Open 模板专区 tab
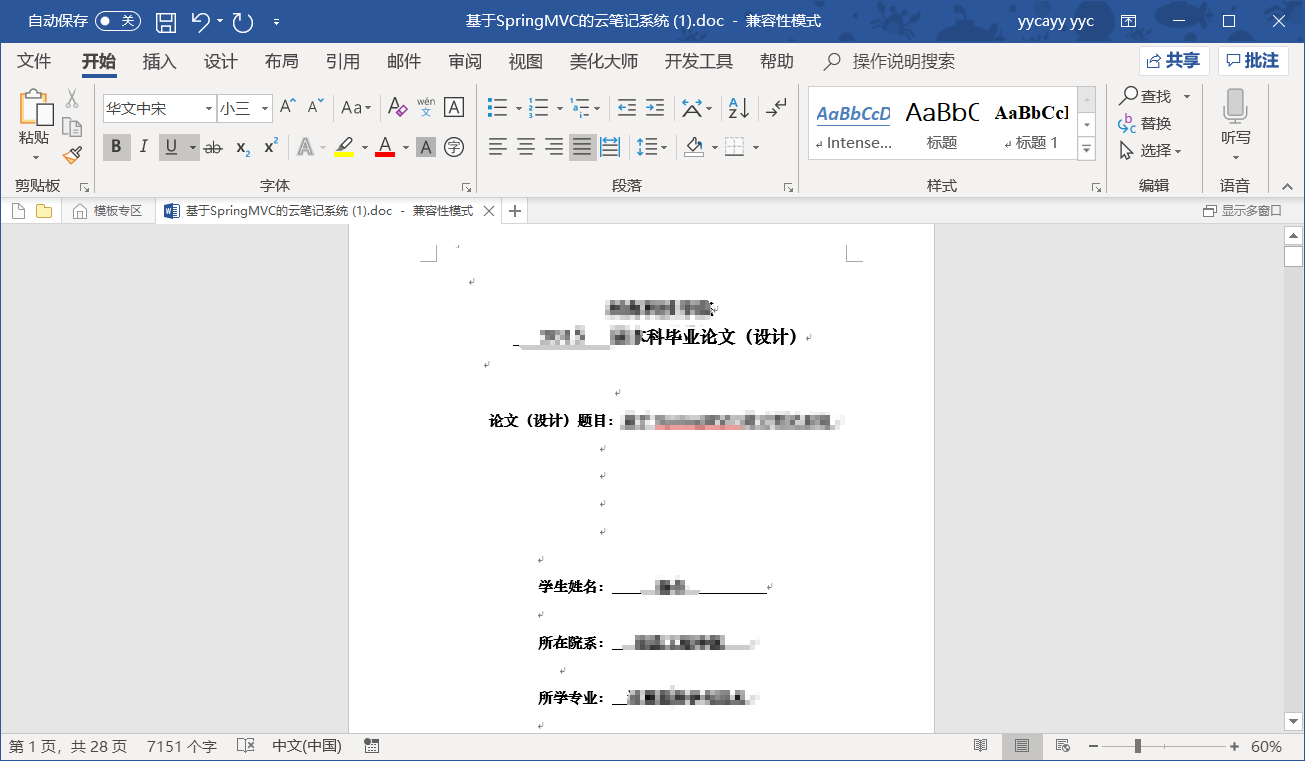The image size is (1305, 761). pos(108,211)
